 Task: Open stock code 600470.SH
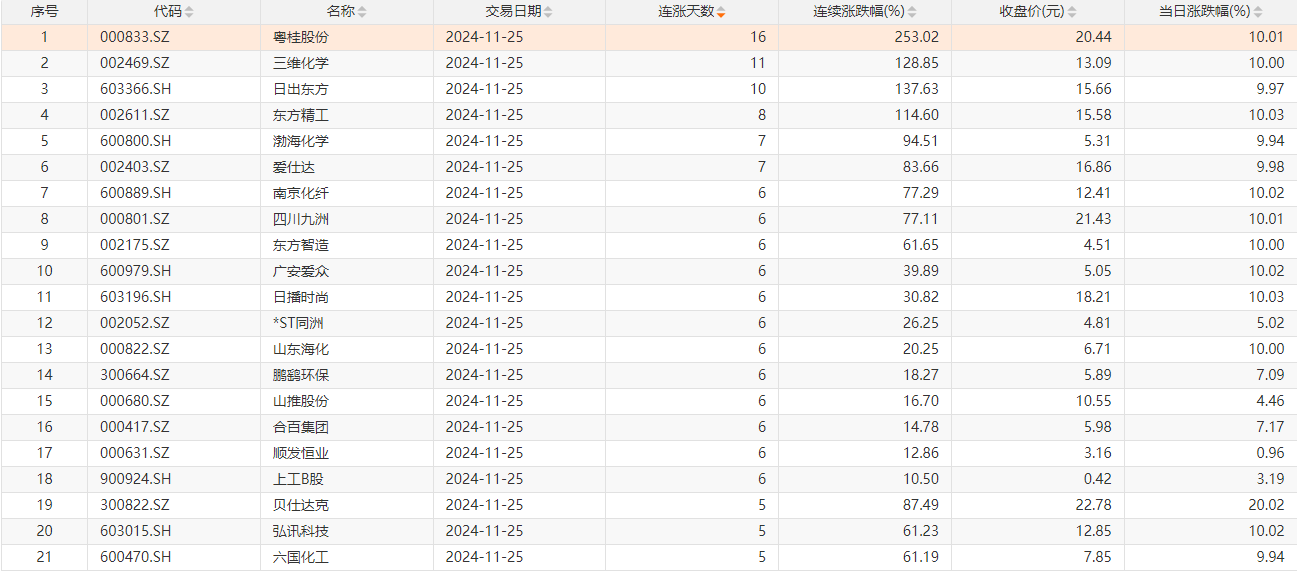(x=136, y=557)
